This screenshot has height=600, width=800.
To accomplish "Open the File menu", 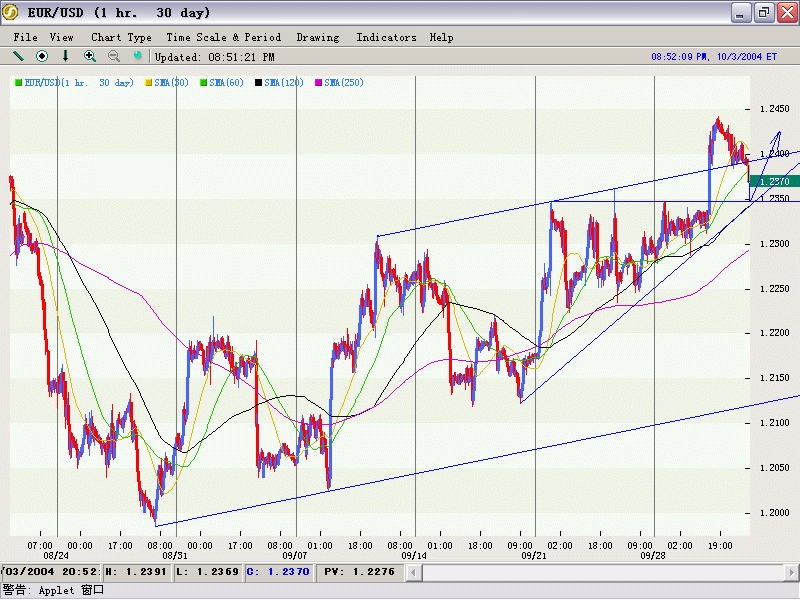I will (25, 37).
